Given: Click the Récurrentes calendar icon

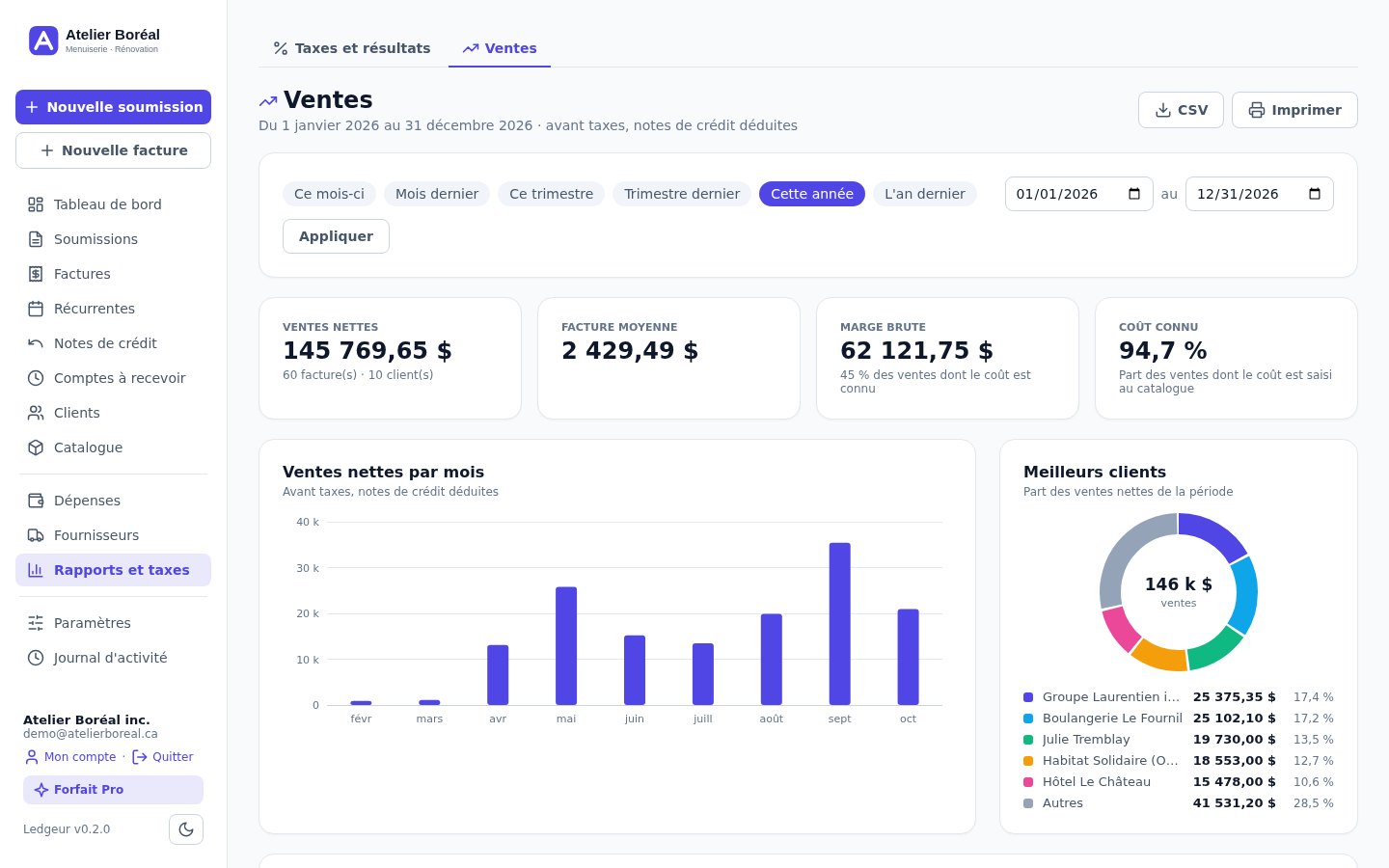Looking at the screenshot, I should [36, 309].
